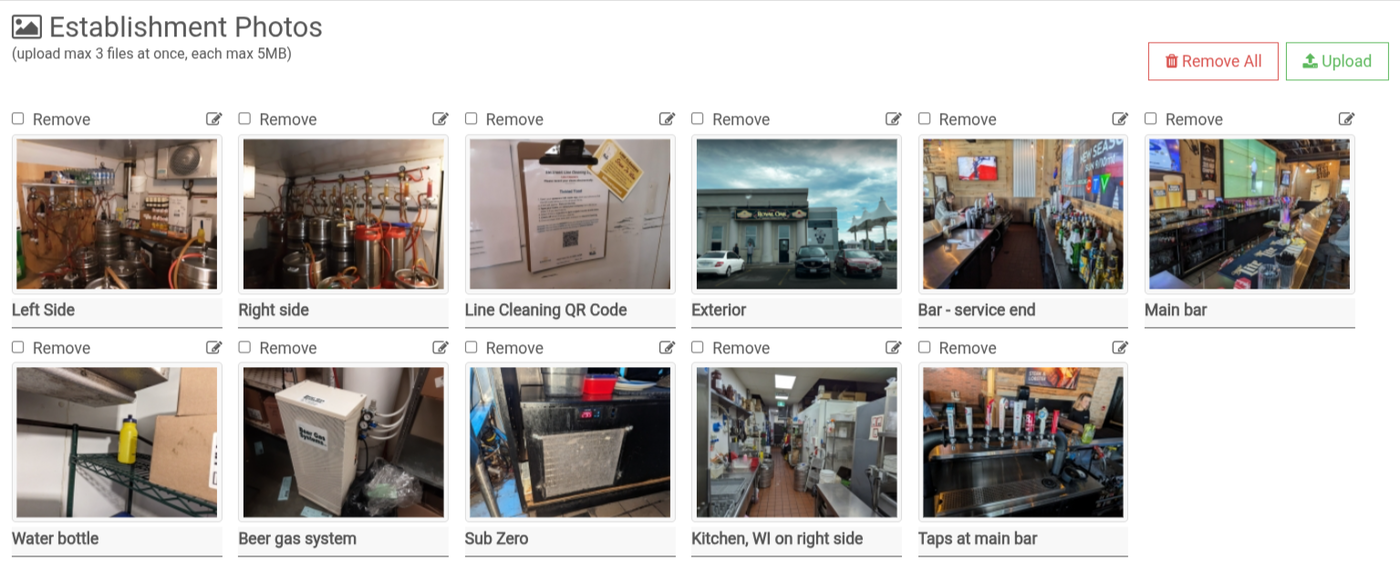Open edit icon for Sub Zero photo
Viewport: 1400px width, 572px height.
[667, 348]
